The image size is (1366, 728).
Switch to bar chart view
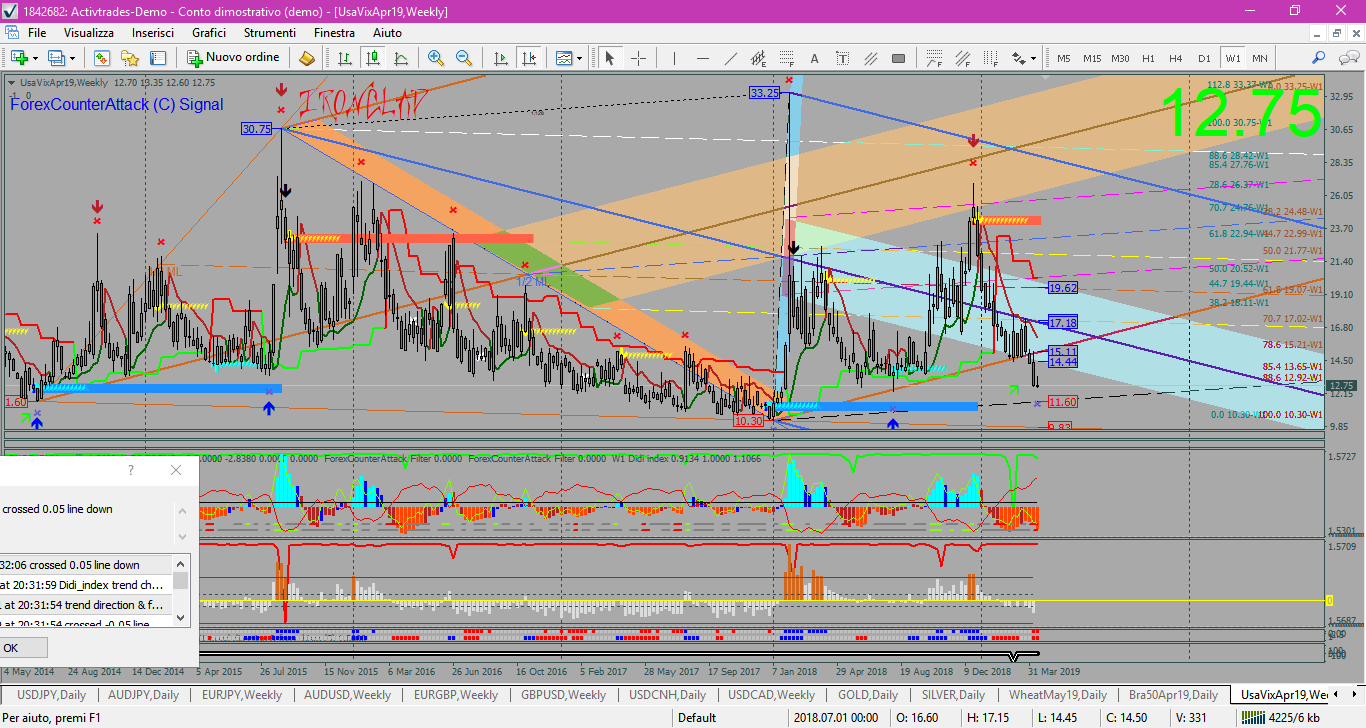345,58
